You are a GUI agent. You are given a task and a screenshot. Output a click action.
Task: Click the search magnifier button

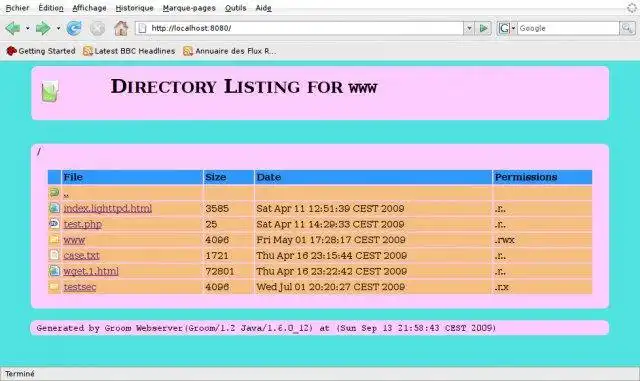tap(627, 28)
